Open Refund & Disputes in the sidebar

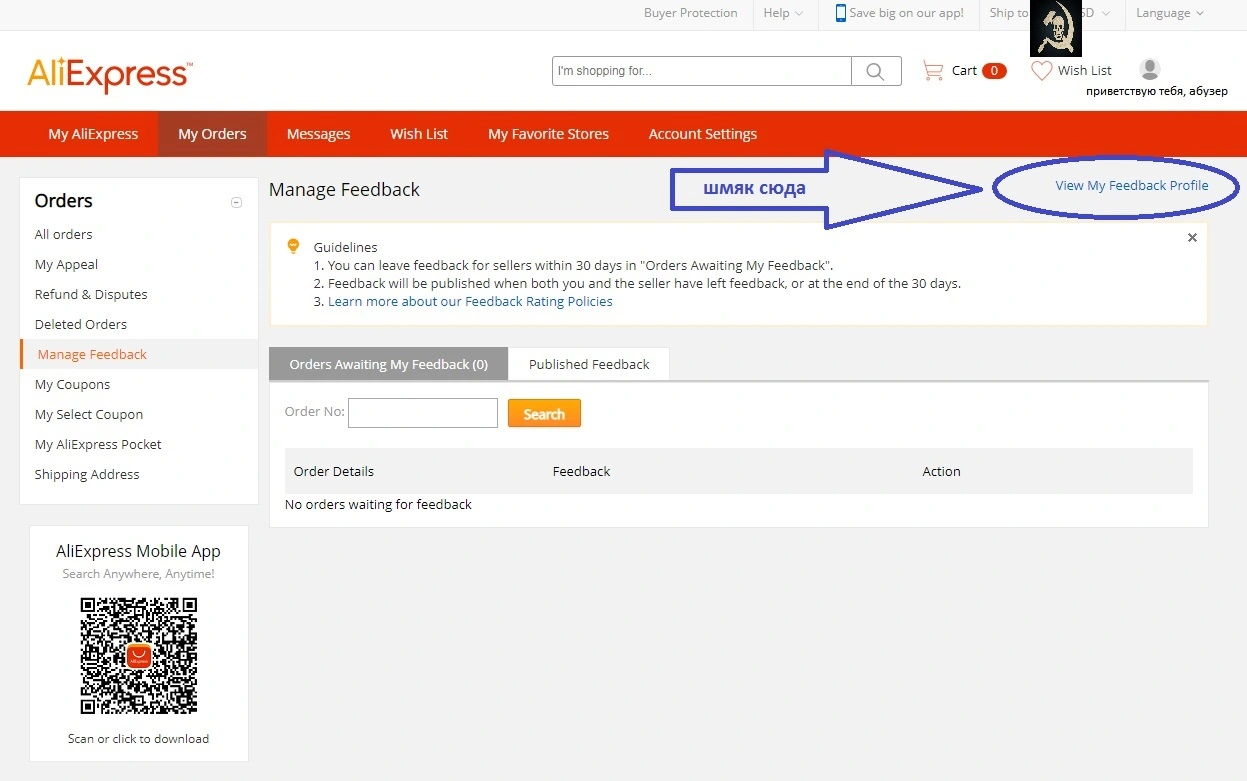click(91, 294)
